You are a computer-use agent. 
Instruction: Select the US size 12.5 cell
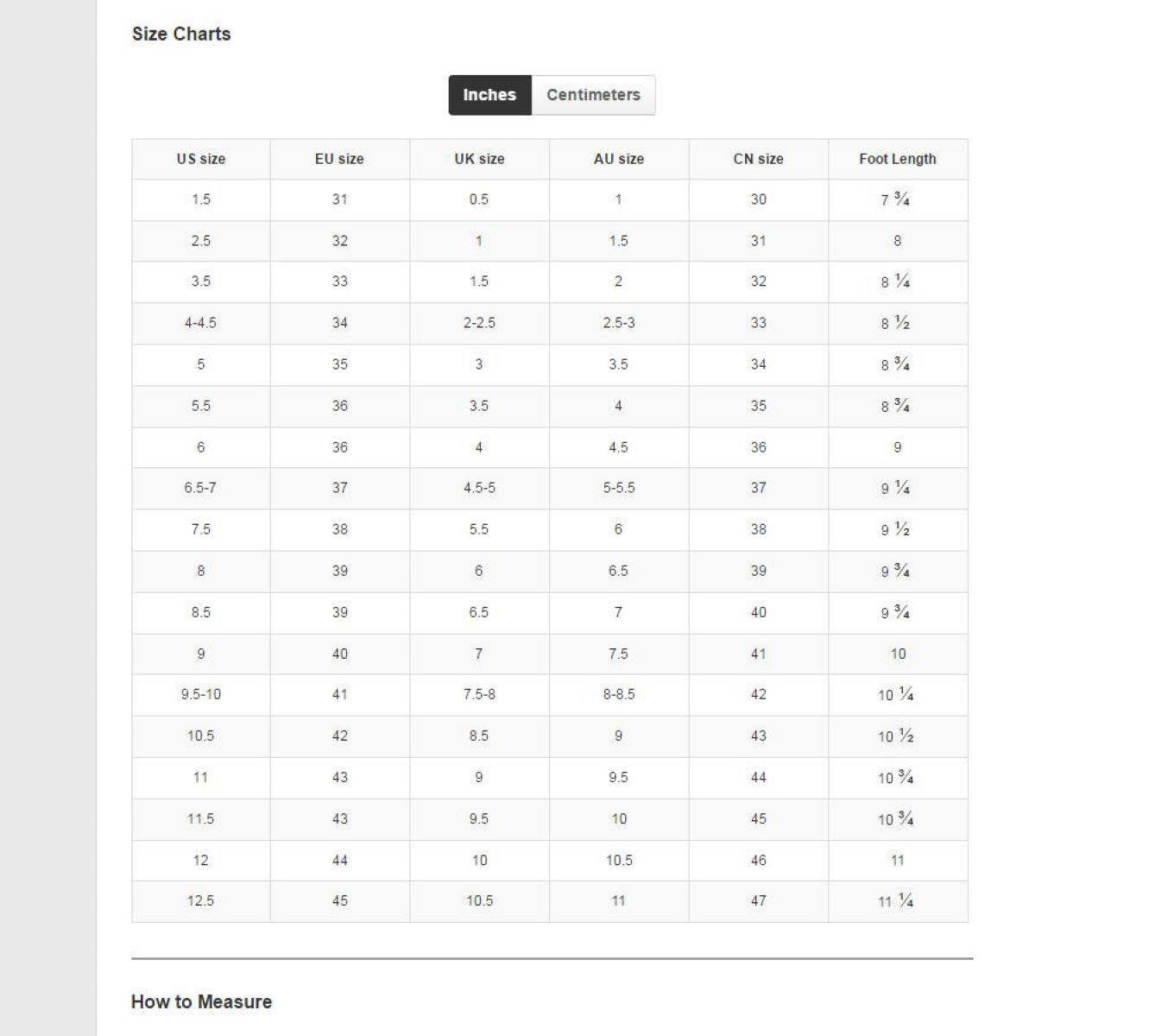coord(201,900)
